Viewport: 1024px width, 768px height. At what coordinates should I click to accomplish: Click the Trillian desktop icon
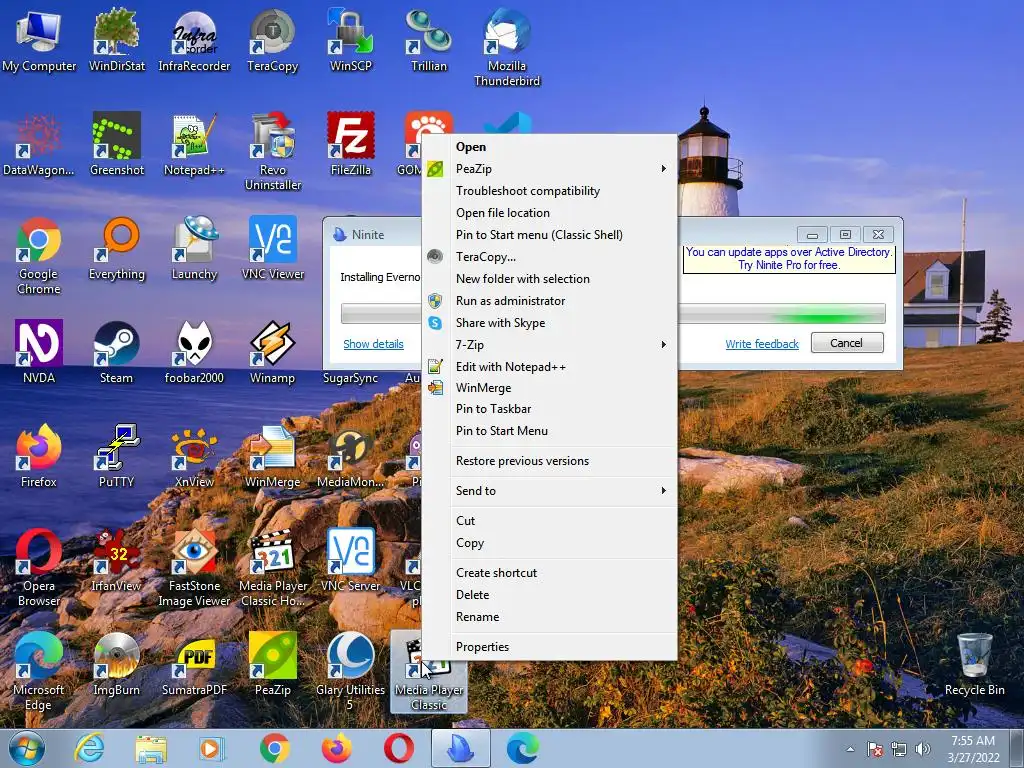[428, 40]
